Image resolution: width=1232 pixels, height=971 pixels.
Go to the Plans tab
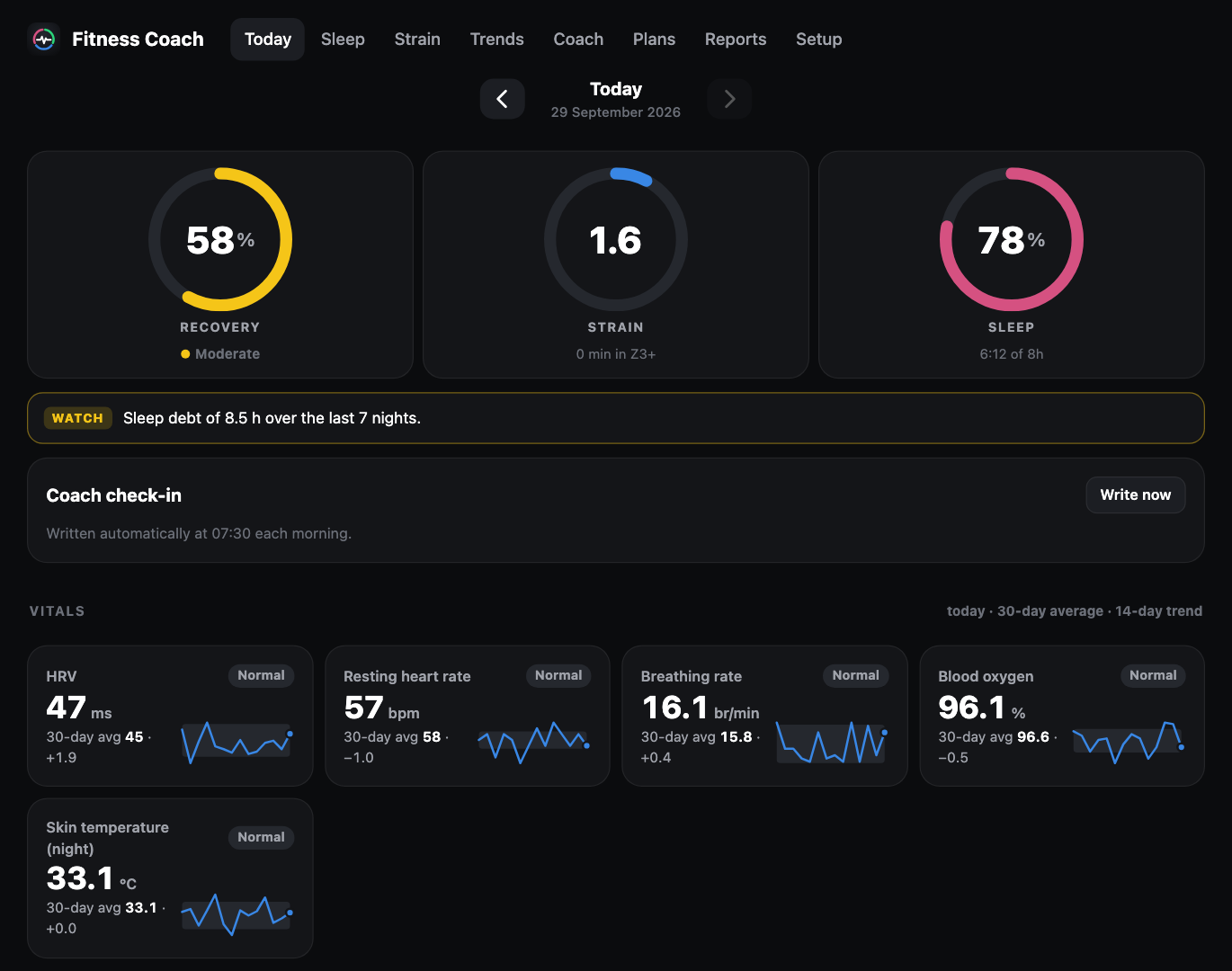(x=654, y=40)
